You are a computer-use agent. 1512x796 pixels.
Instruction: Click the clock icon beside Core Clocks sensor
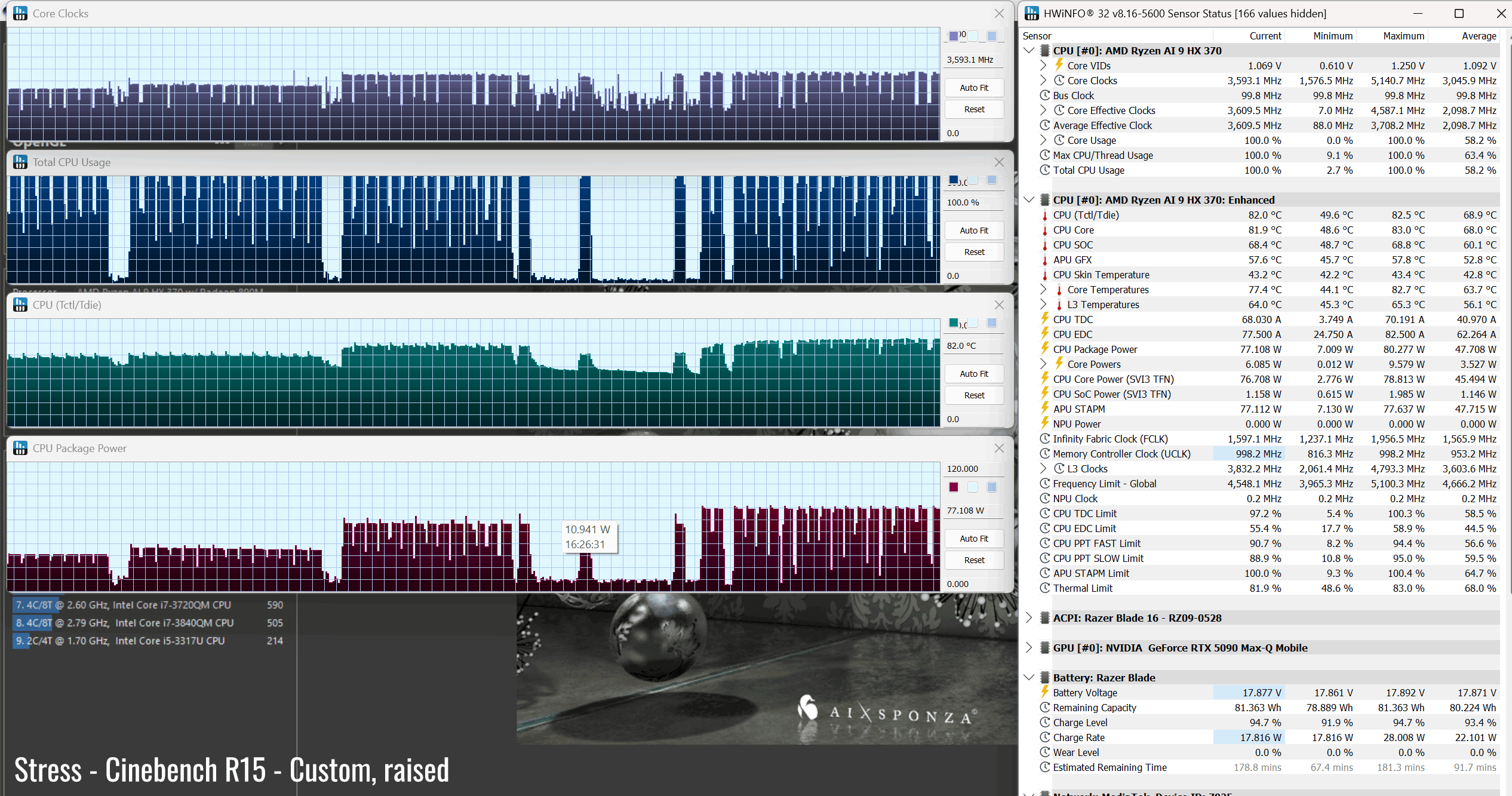[1059, 80]
